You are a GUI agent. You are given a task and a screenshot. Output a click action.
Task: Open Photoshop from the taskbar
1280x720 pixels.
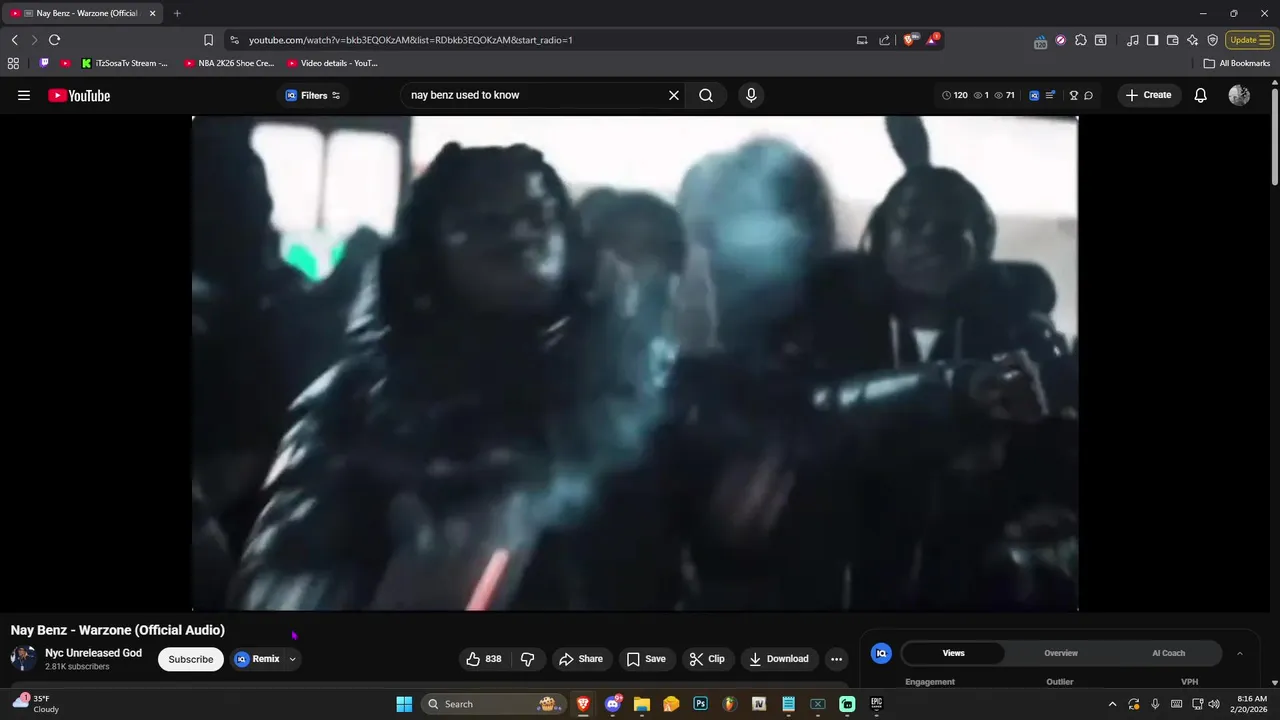click(700, 704)
